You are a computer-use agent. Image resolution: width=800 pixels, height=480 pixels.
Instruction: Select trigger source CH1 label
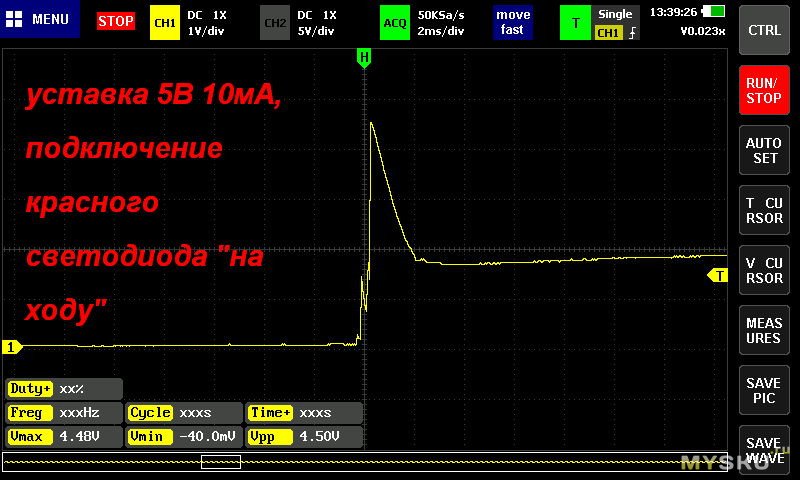(608, 33)
